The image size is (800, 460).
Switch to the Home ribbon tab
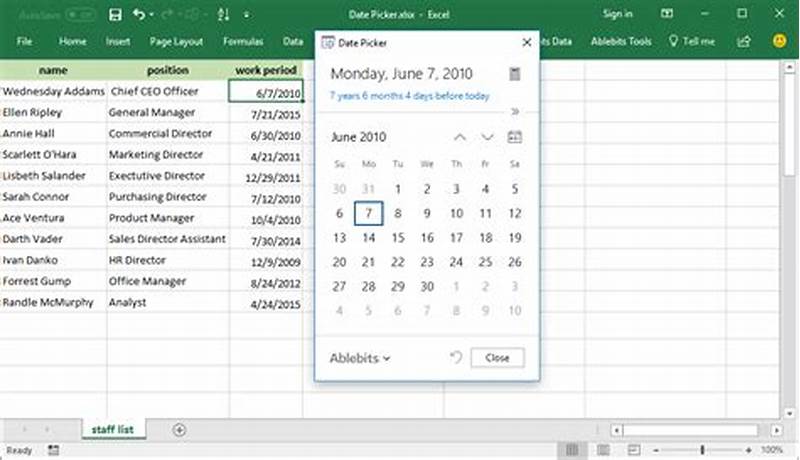pos(72,41)
